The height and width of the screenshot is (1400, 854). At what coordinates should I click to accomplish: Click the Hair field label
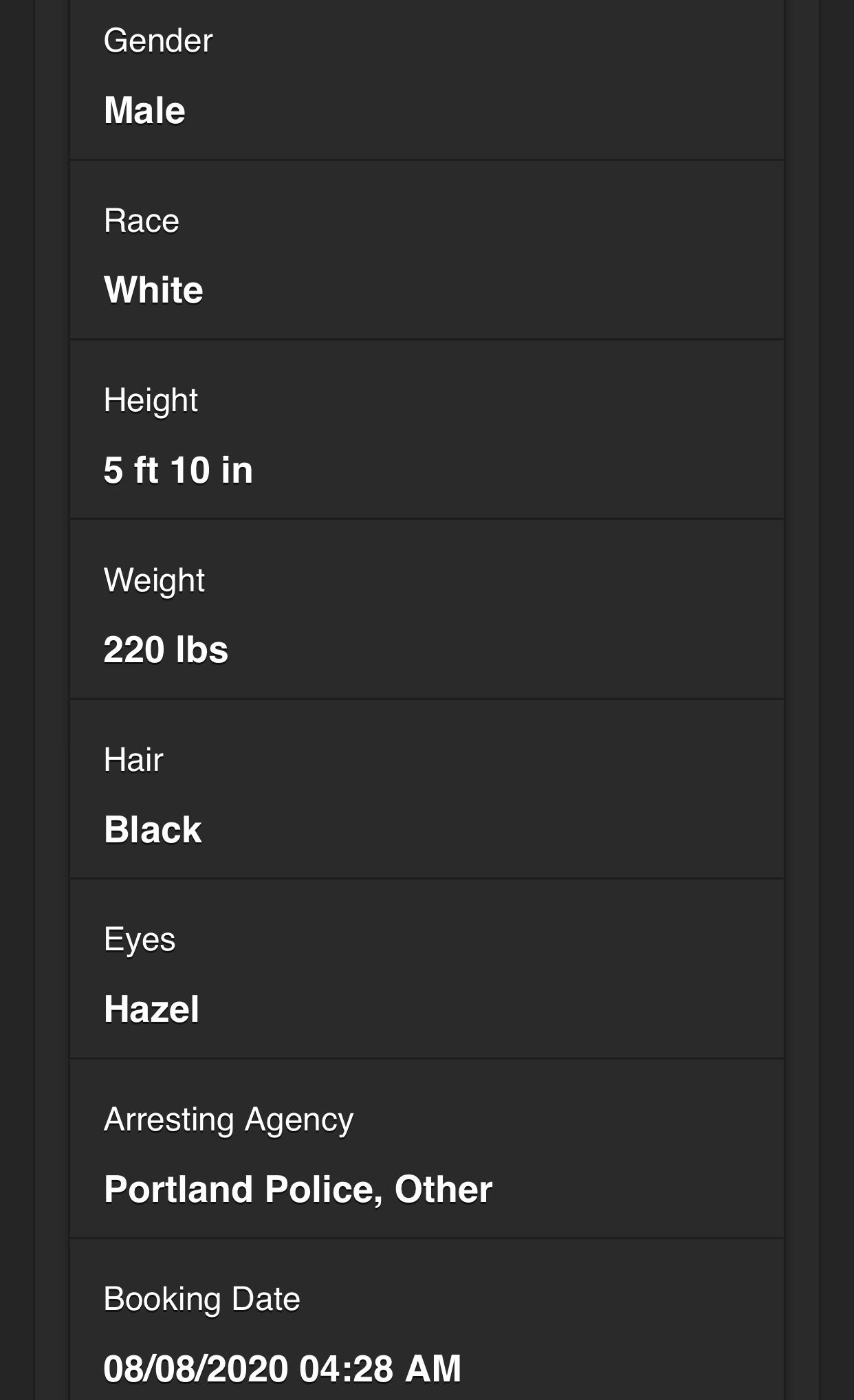point(133,760)
